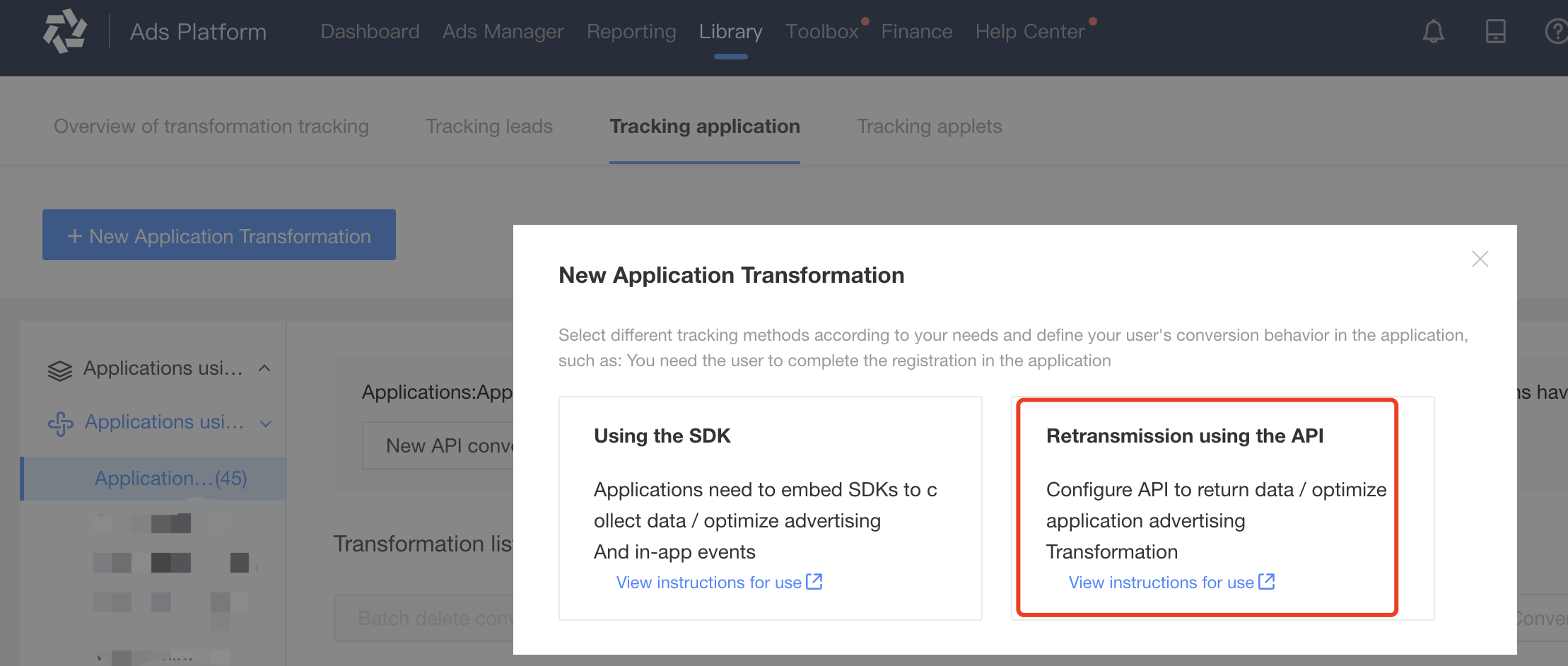This screenshot has height=666, width=1568.
Task: Open the notifications bell icon
Action: (x=1434, y=31)
